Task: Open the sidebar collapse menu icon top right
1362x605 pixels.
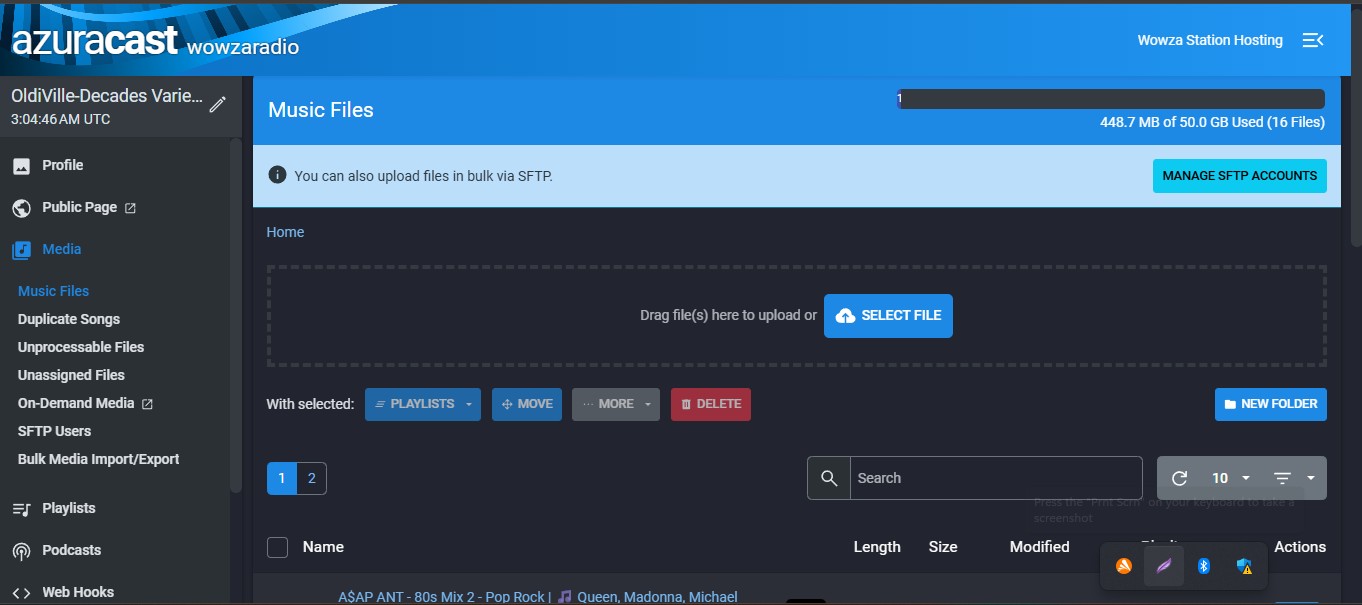Action: pos(1313,40)
